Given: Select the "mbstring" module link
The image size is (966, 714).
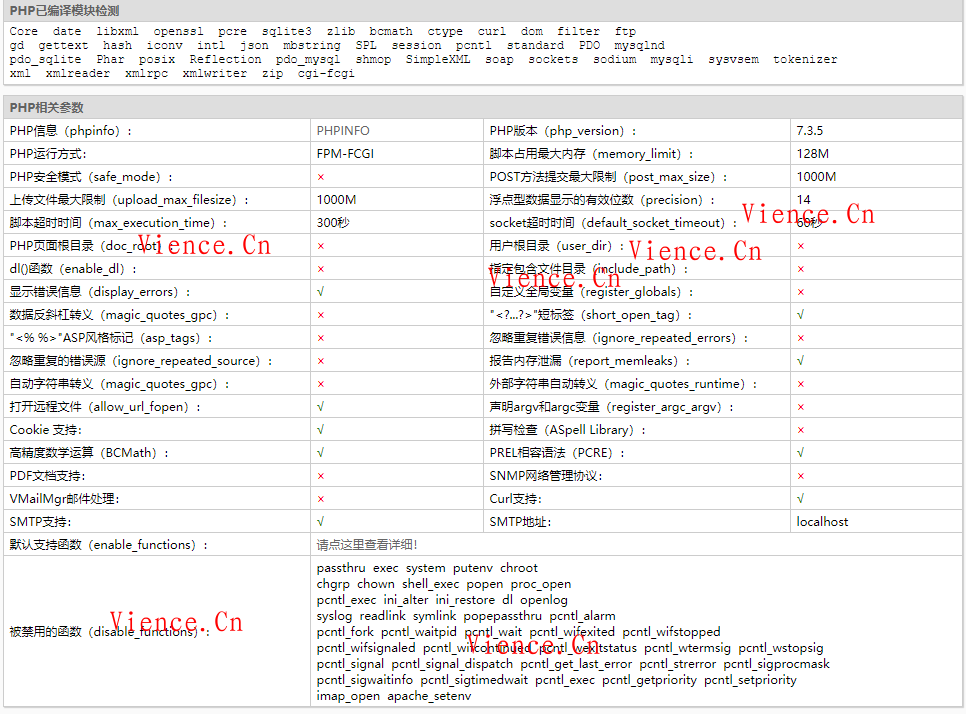Looking at the screenshot, I should 310,45.
